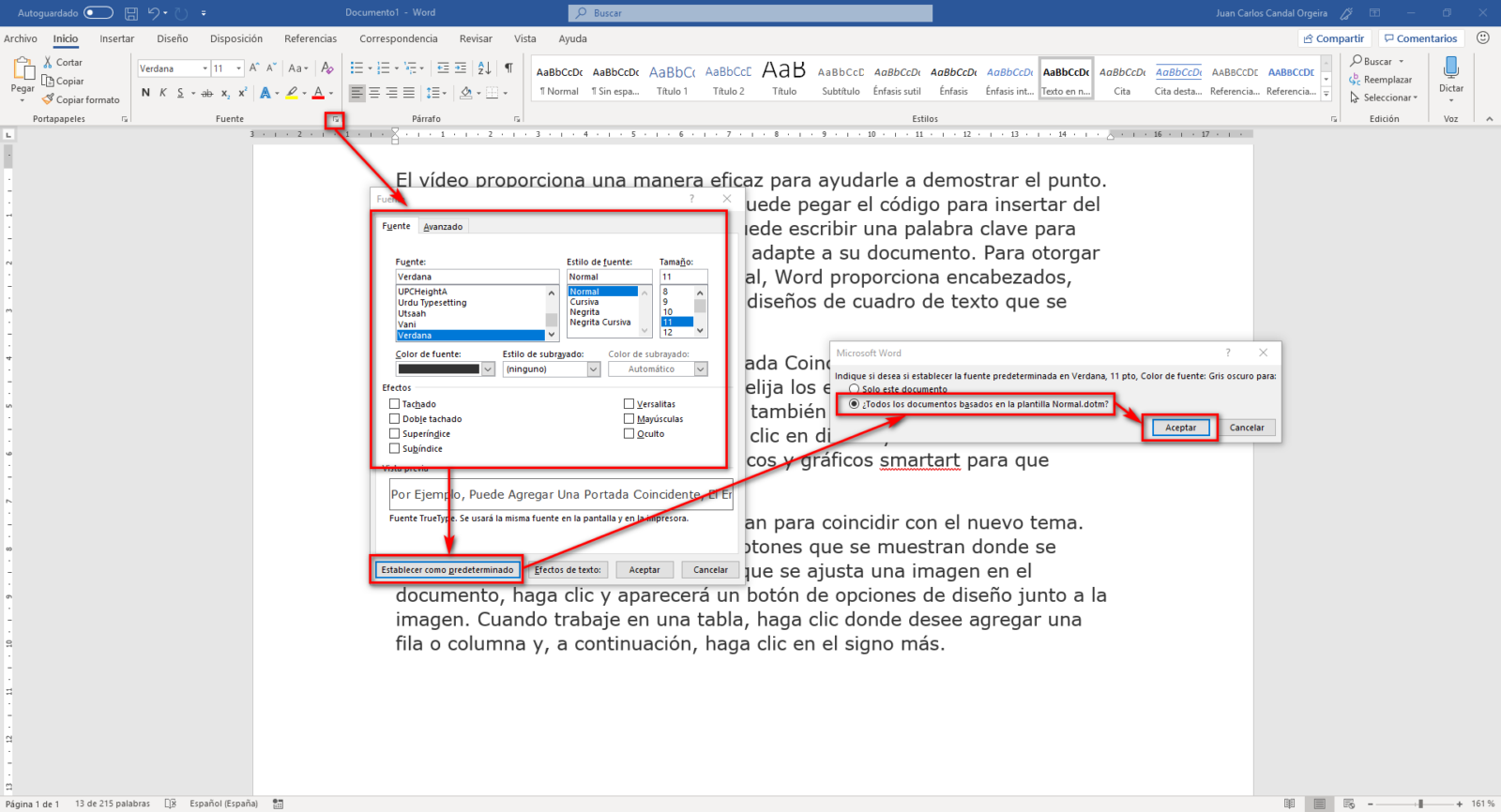Expand the Estilo de subrayado dropdown
1501x812 pixels.
tap(594, 369)
